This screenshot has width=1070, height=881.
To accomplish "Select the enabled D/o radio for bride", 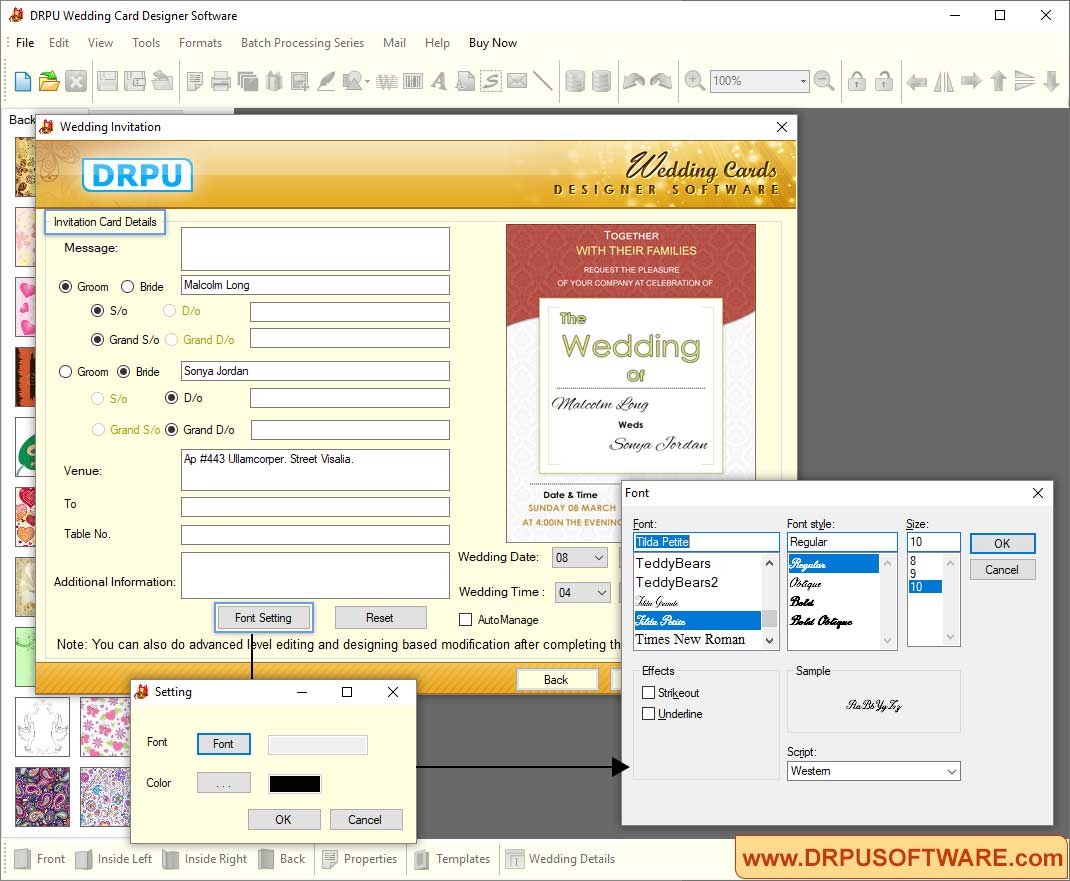I will click(172, 398).
